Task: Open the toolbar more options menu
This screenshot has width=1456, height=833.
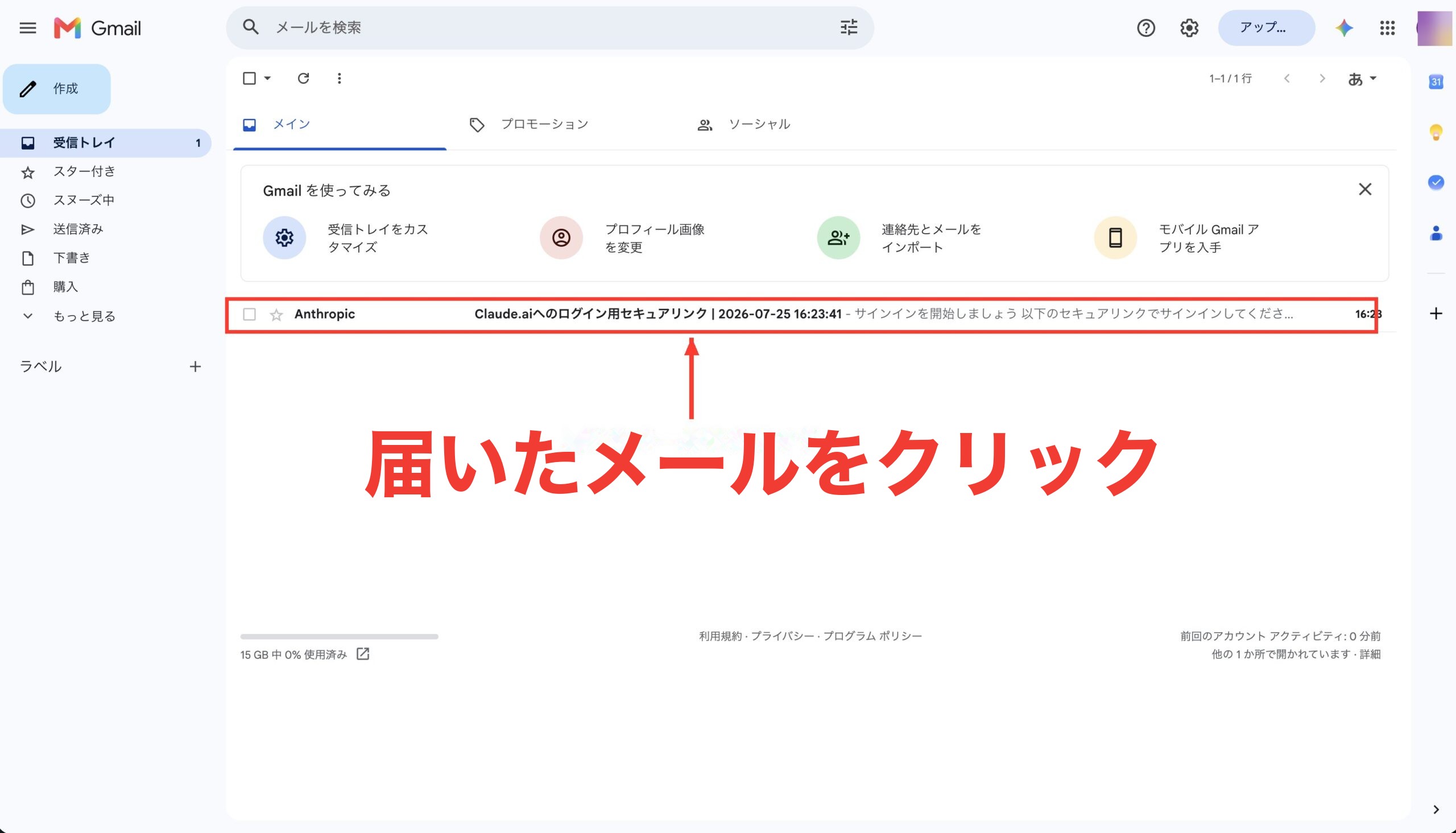Action: point(339,78)
